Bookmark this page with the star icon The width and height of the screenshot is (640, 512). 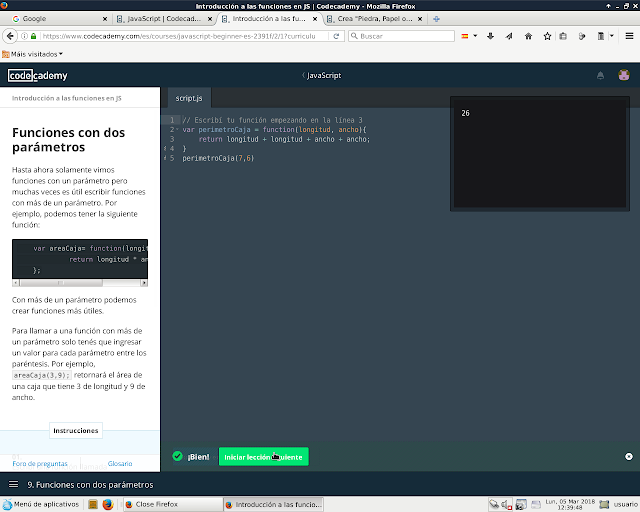coord(547,36)
